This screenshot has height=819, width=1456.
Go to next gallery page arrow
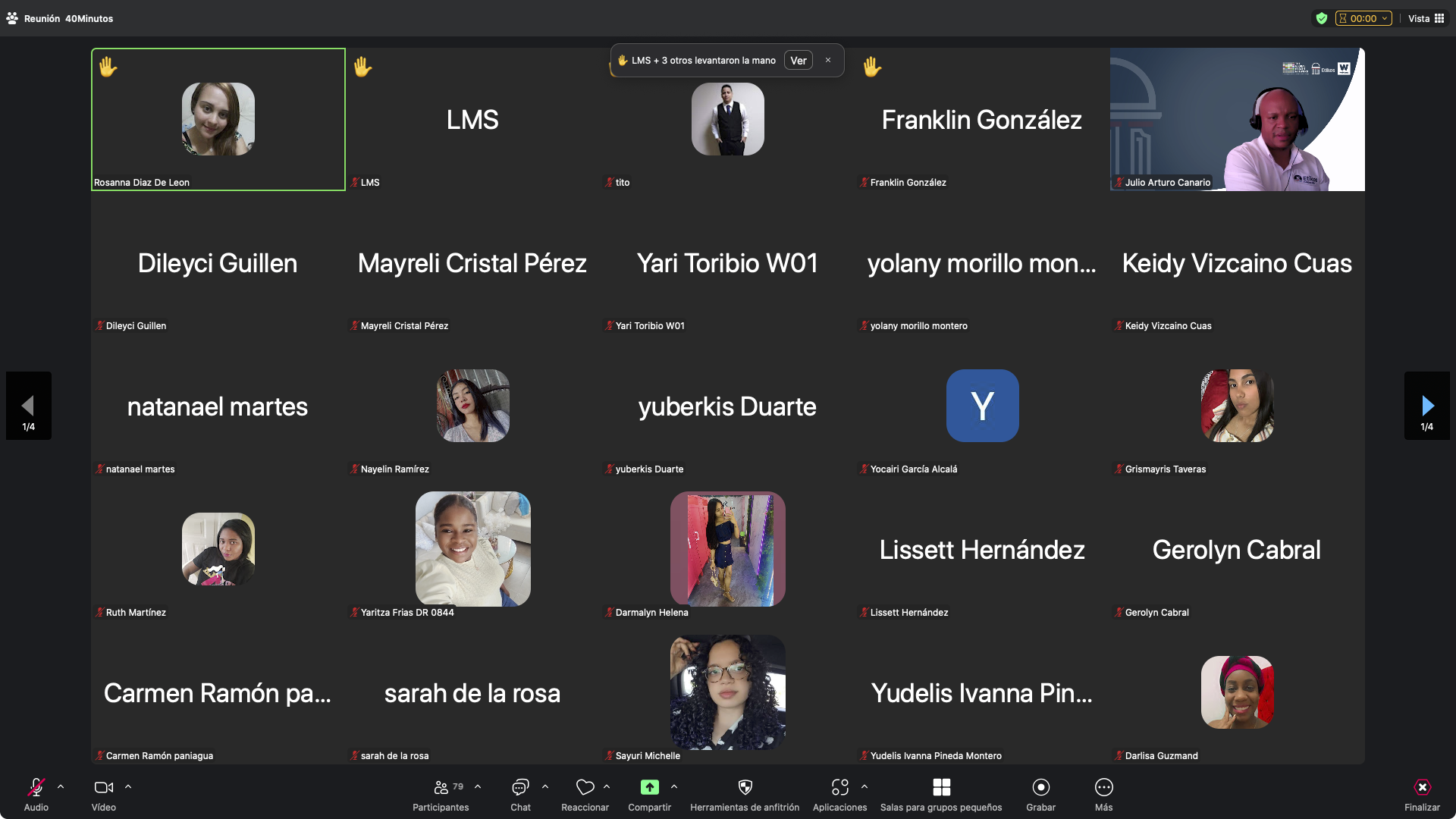(1427, 405)
